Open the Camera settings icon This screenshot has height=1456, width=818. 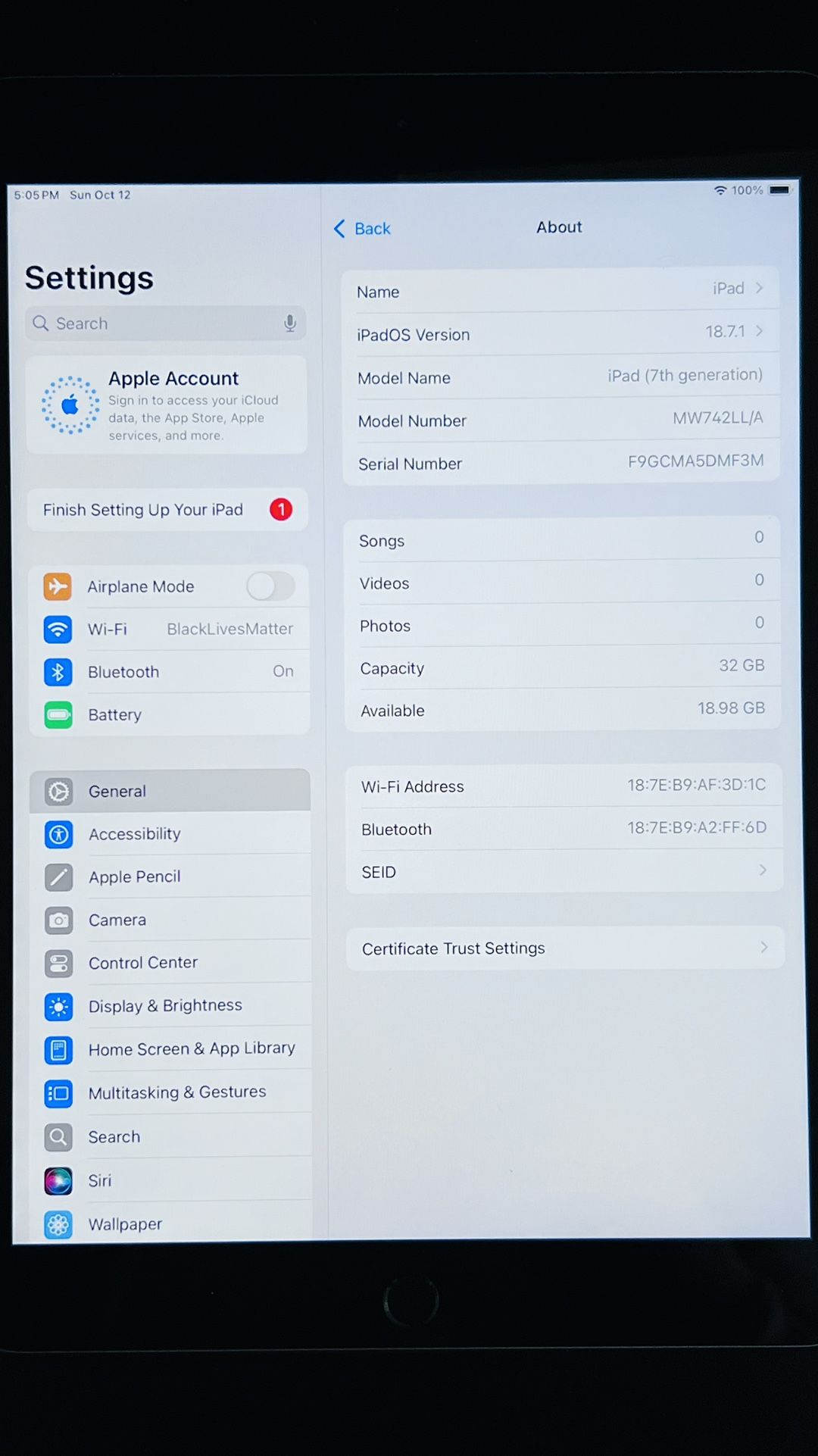58,920
